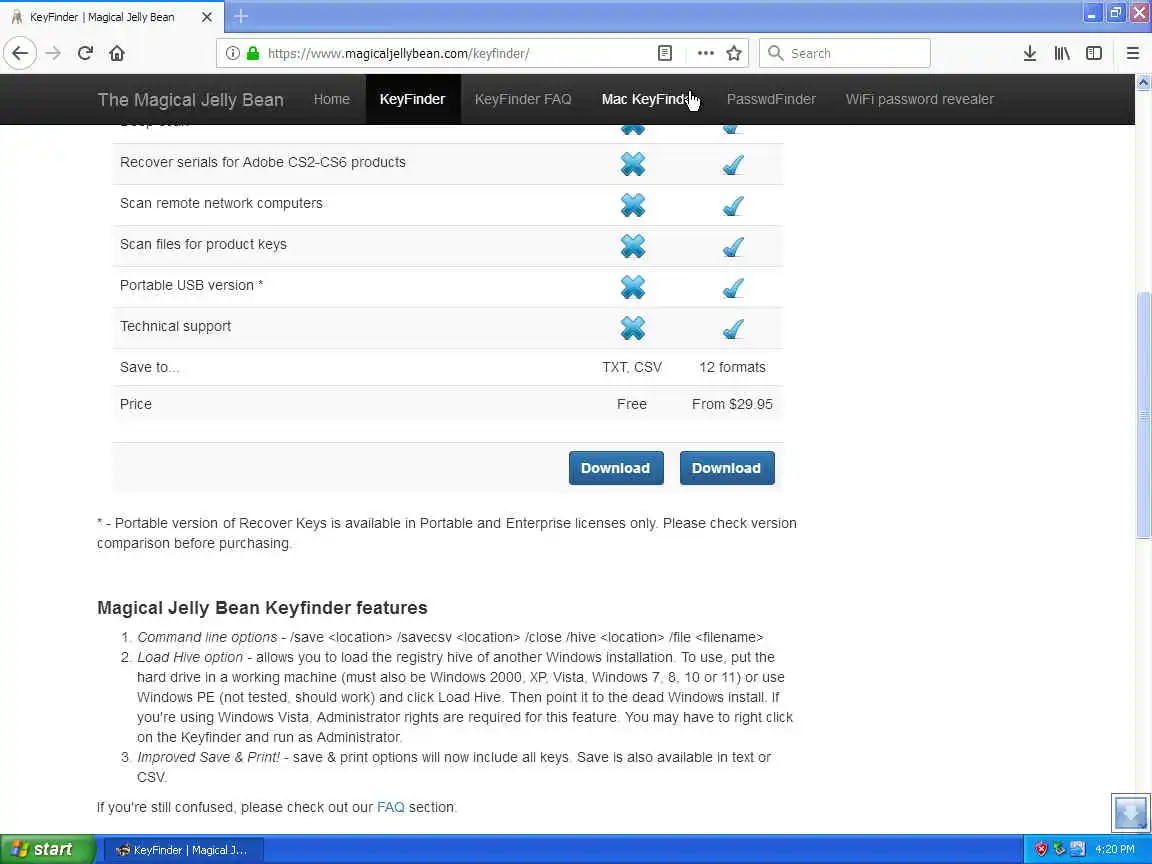Viewport: 1152px width, 864px height.
Task: Click checkmark in Scan files row
Action: (732, 246)
